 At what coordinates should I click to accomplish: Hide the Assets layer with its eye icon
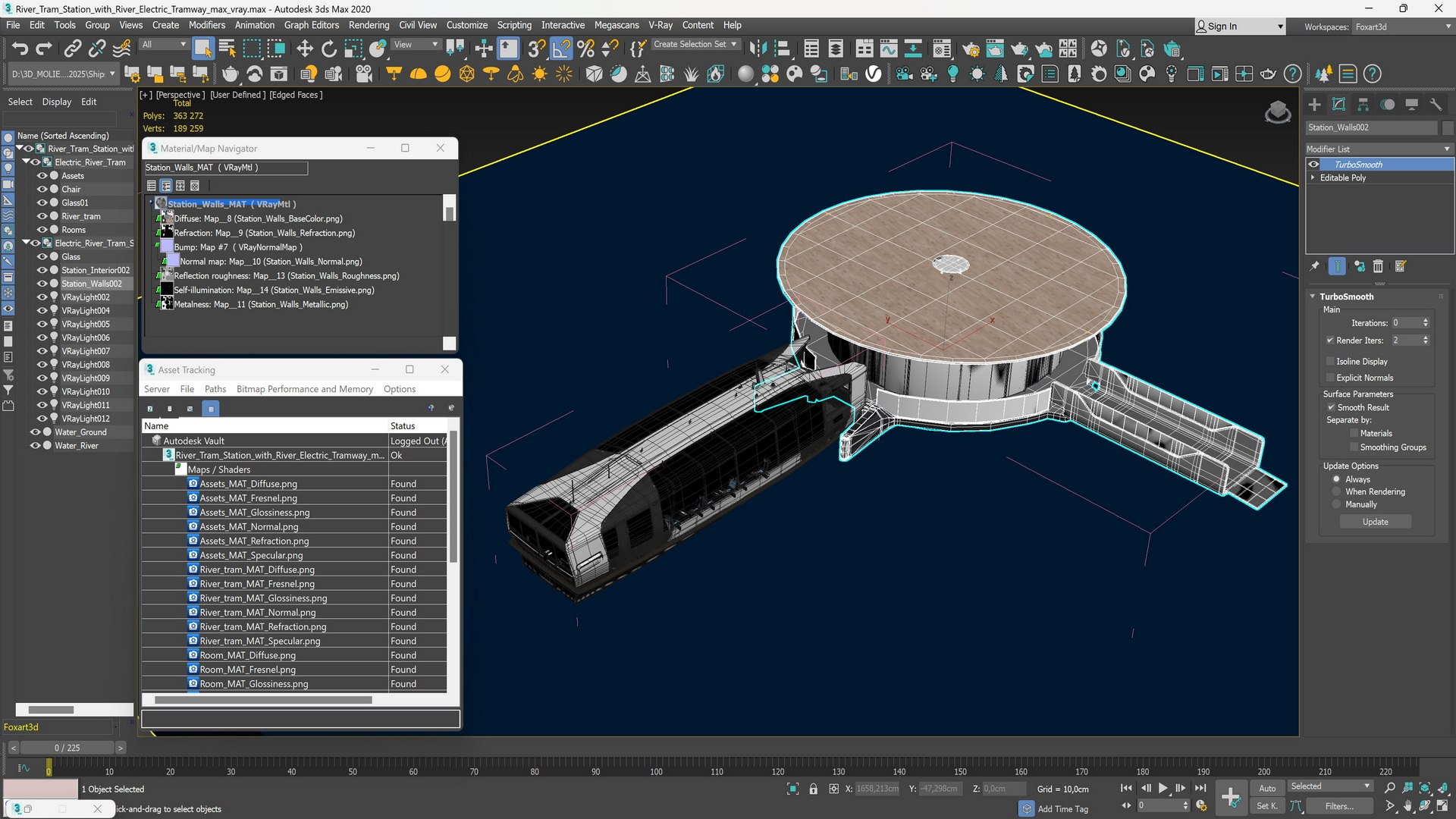point(42,176)
